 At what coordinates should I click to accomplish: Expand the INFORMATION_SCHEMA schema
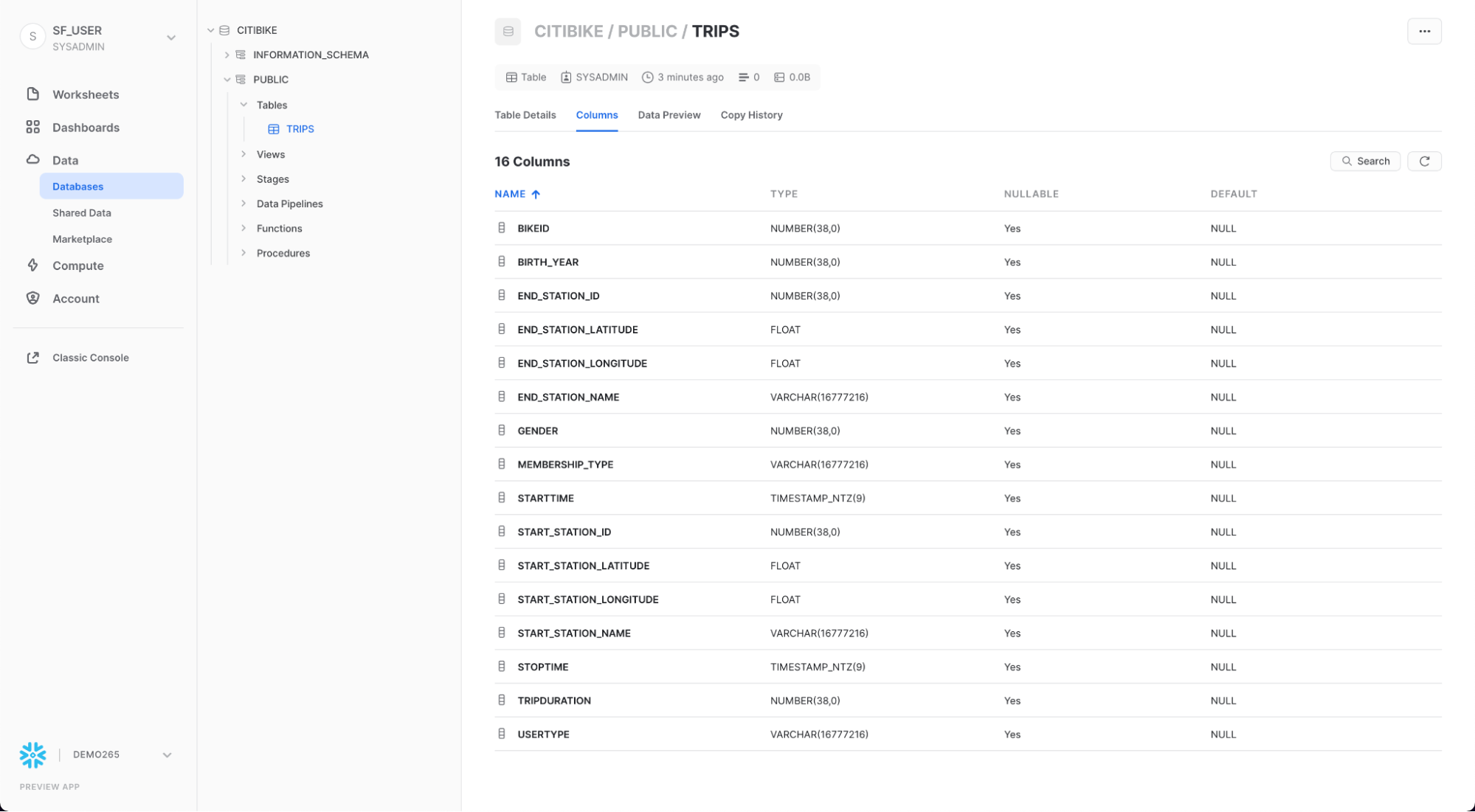(x=227, y=55)
